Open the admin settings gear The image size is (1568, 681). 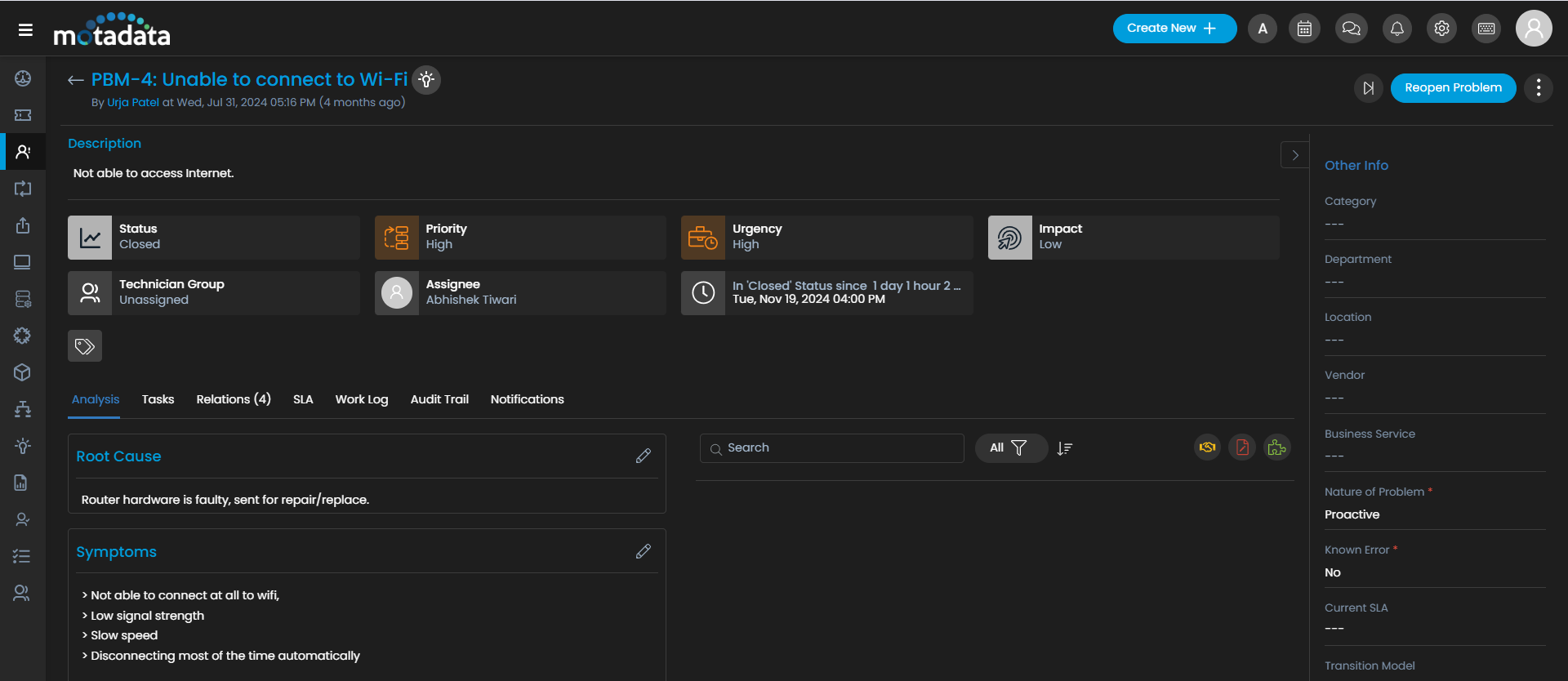coord(1441,29)
